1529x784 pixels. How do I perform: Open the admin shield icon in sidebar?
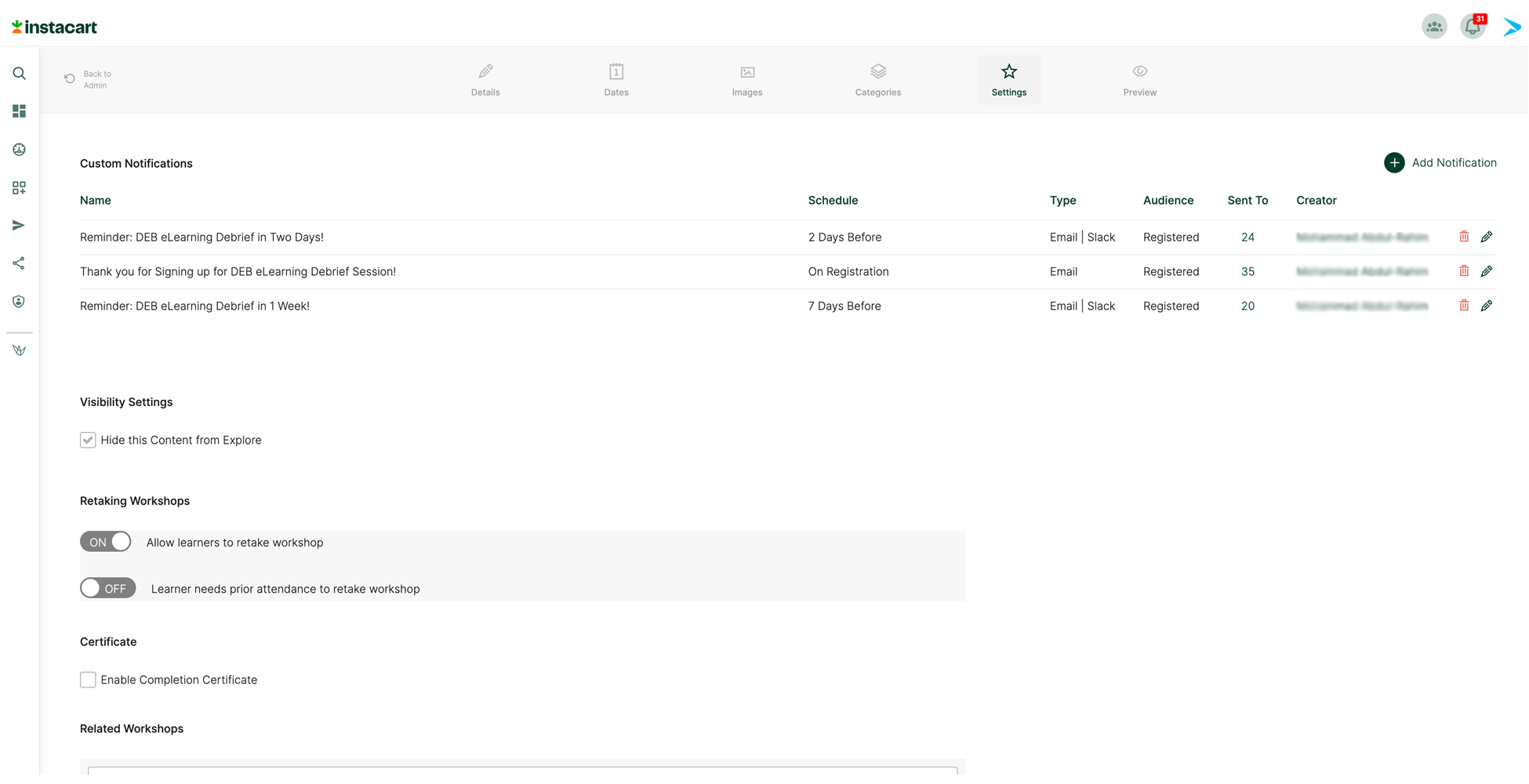(19, 302)
